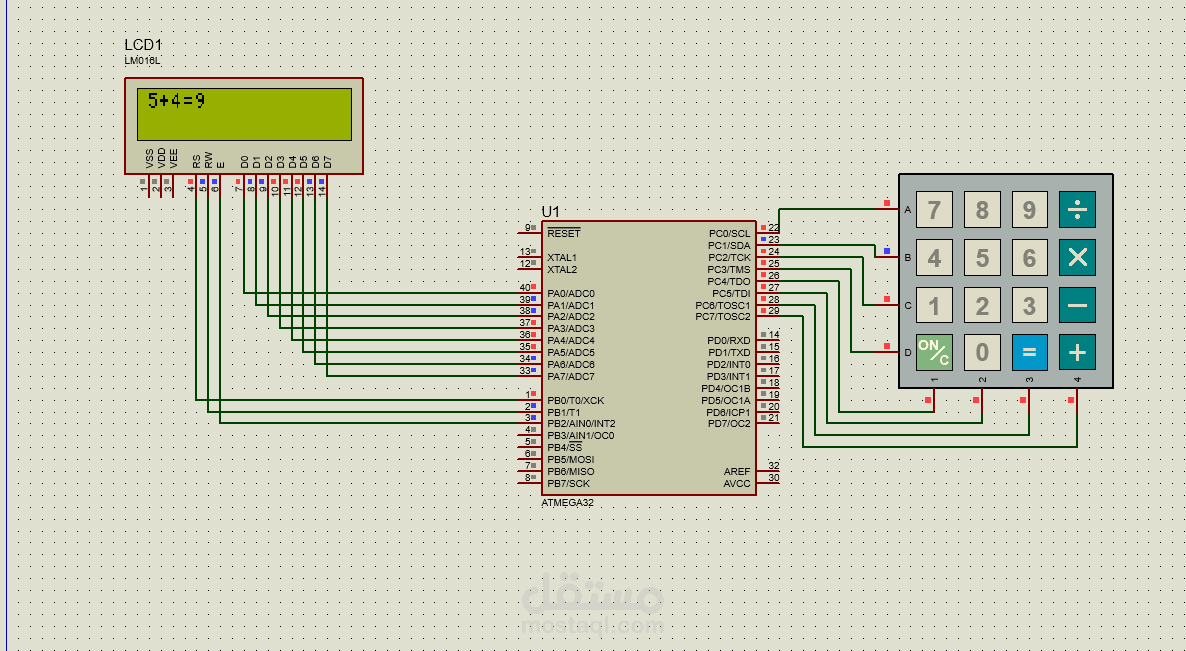Click the minus key on the keypad
Image resolution: width=1186 pixels, height=651 pixels.
coord(1077,305)
